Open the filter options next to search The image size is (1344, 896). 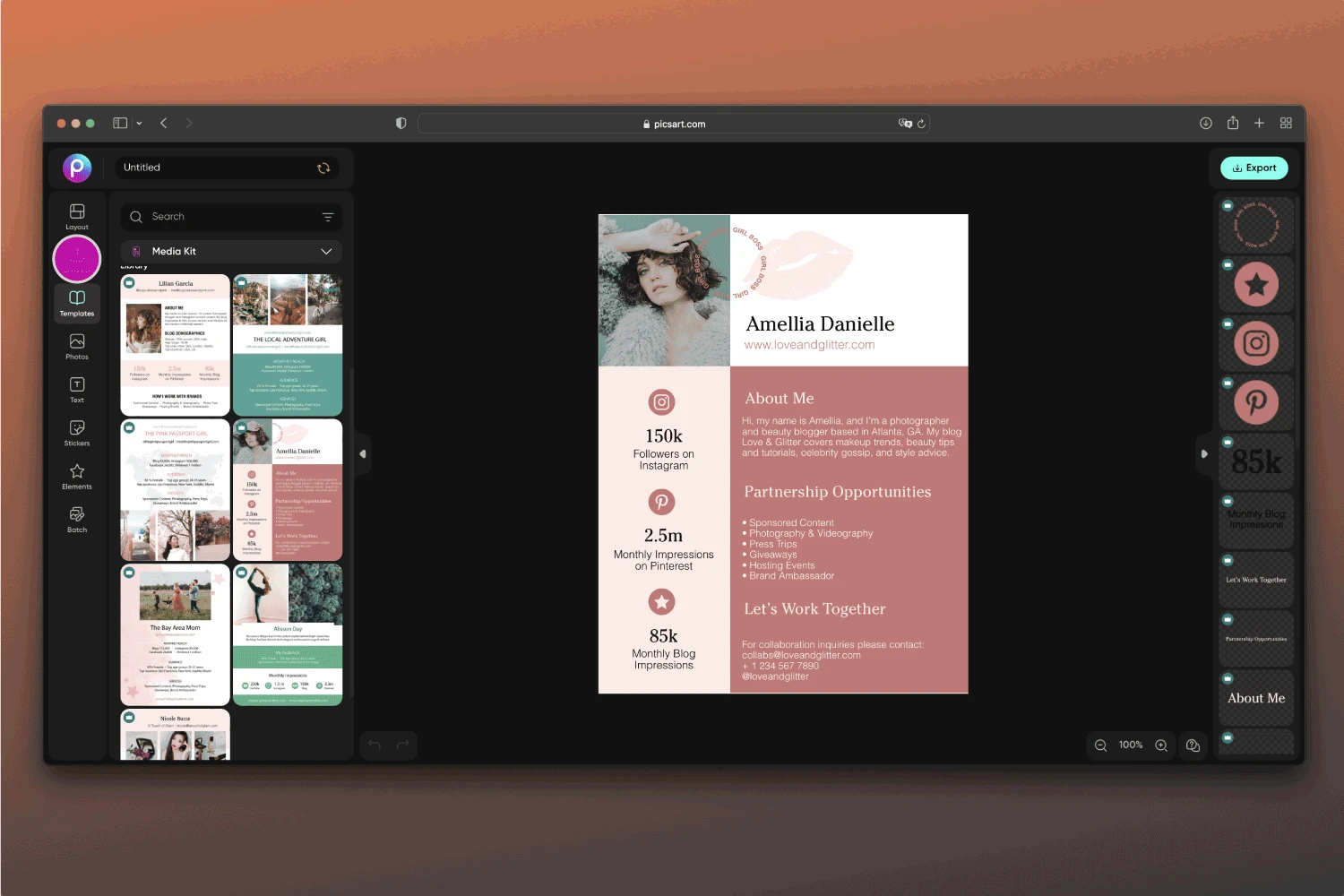(329, 217)
